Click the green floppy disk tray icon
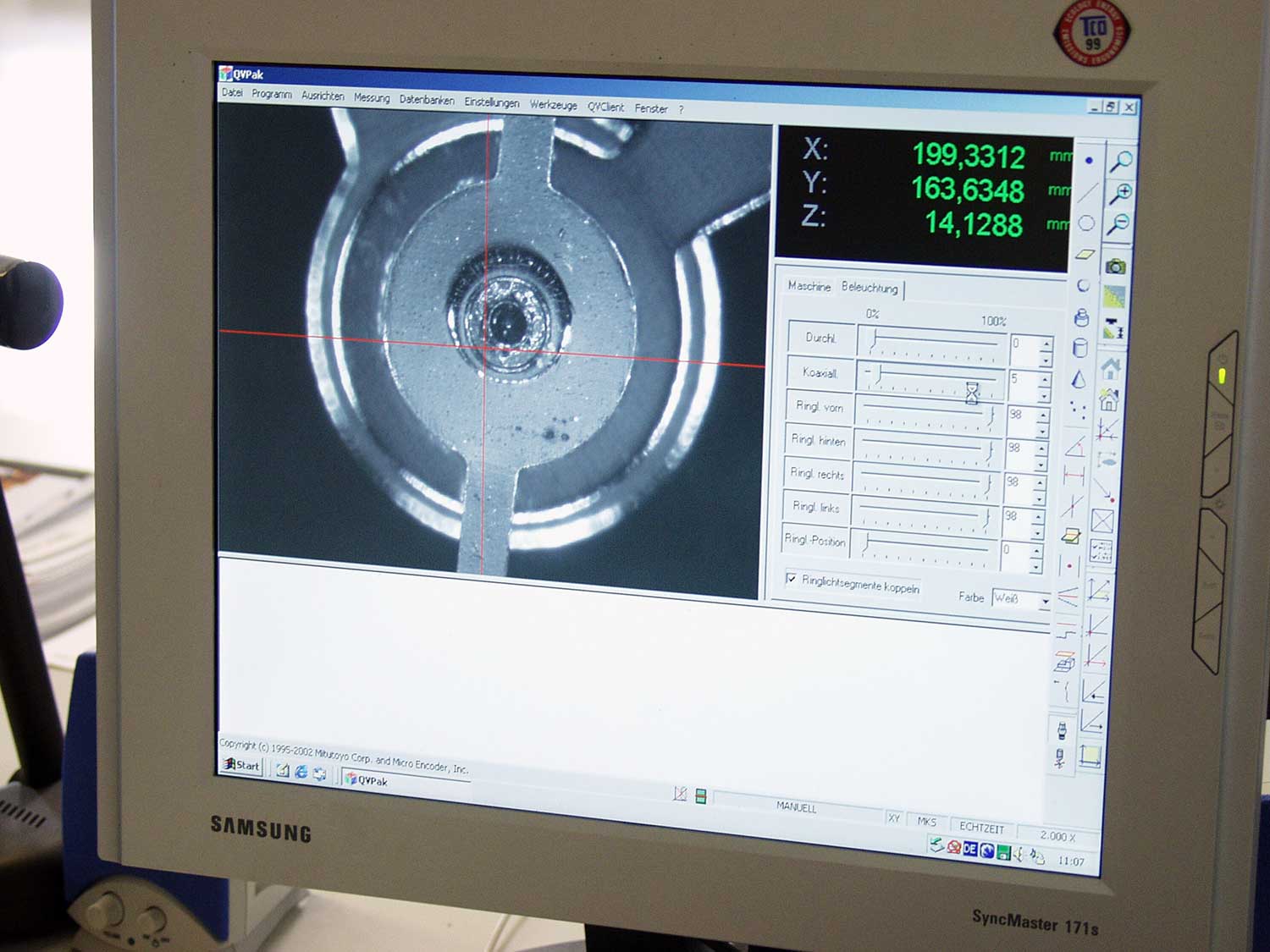 1003,852
